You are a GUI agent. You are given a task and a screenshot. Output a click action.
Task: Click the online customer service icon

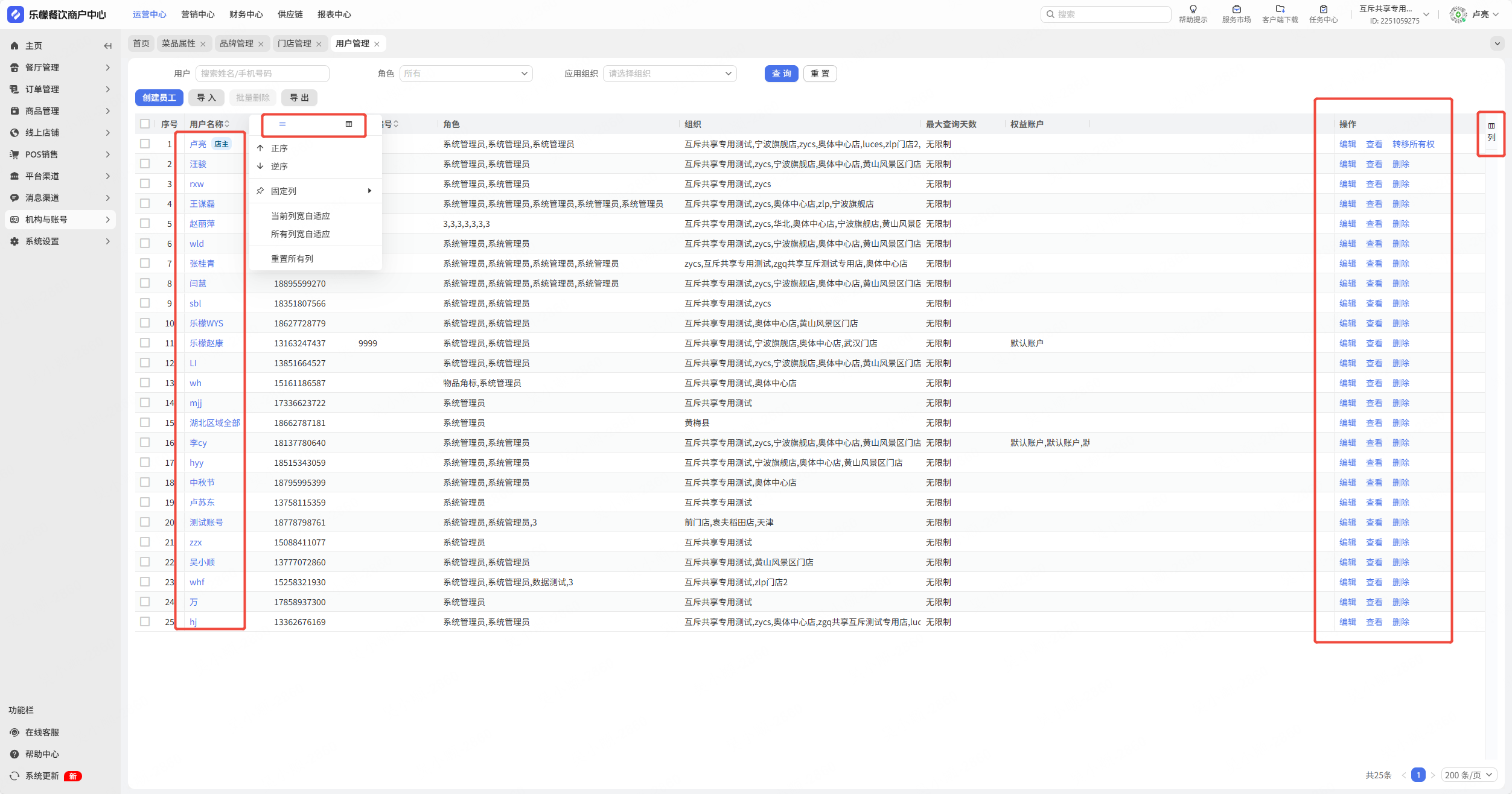(x=14, y=732)
